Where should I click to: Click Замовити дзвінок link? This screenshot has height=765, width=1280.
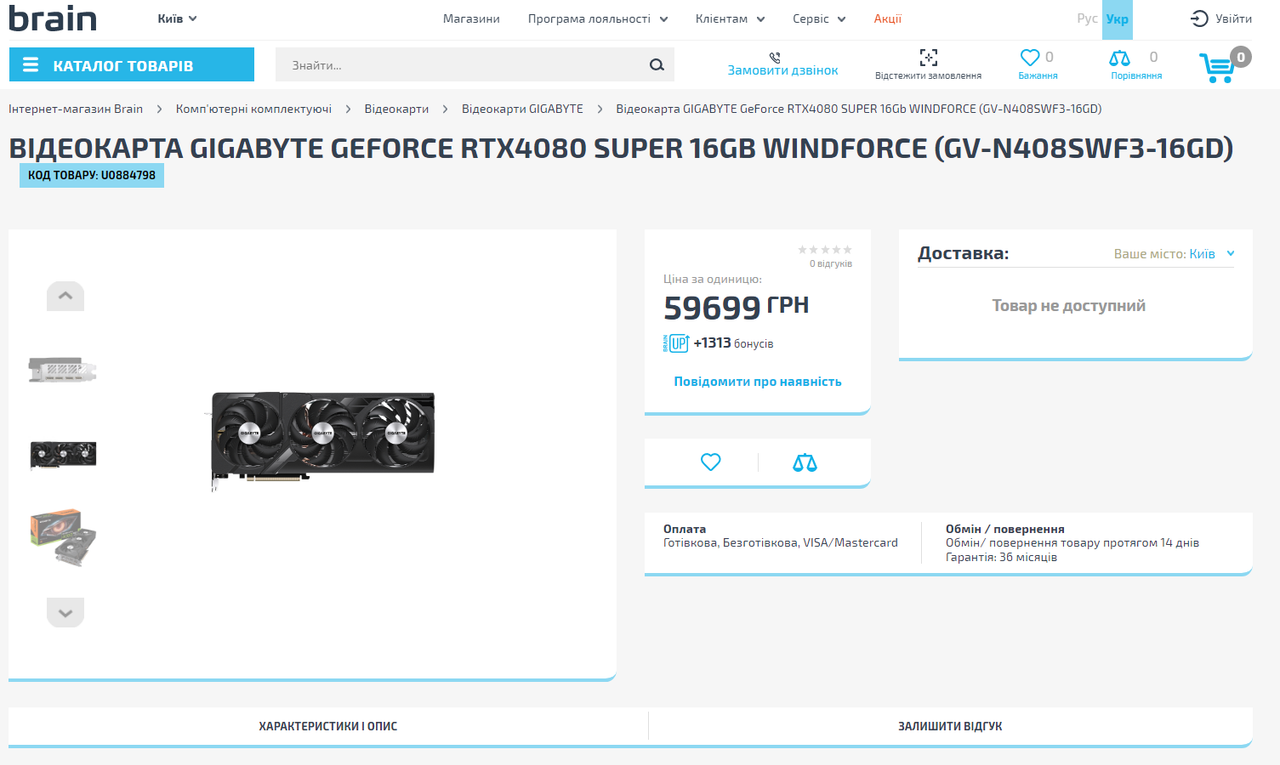coord(783,71)
